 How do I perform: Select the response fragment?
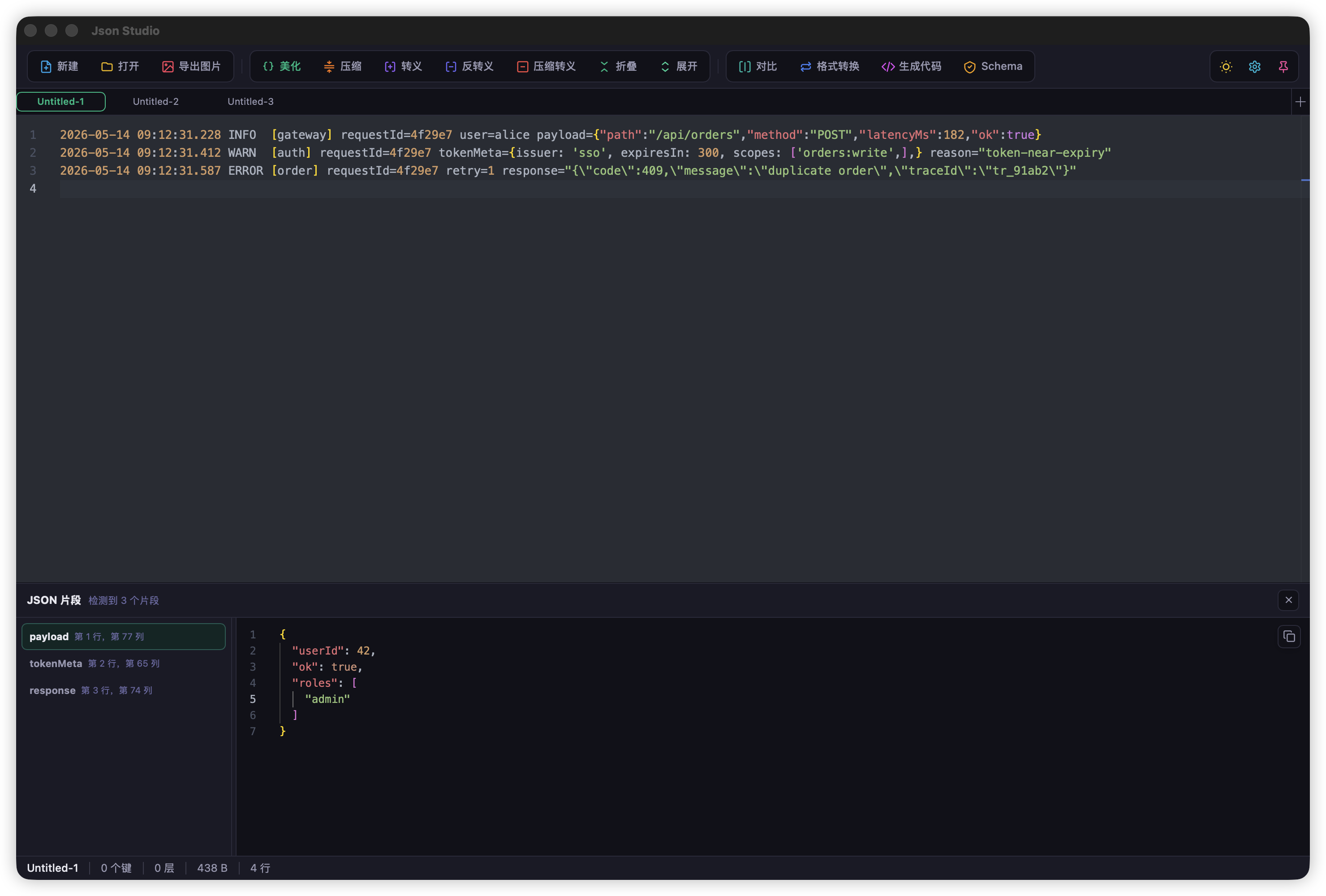(x=123, y=690)
